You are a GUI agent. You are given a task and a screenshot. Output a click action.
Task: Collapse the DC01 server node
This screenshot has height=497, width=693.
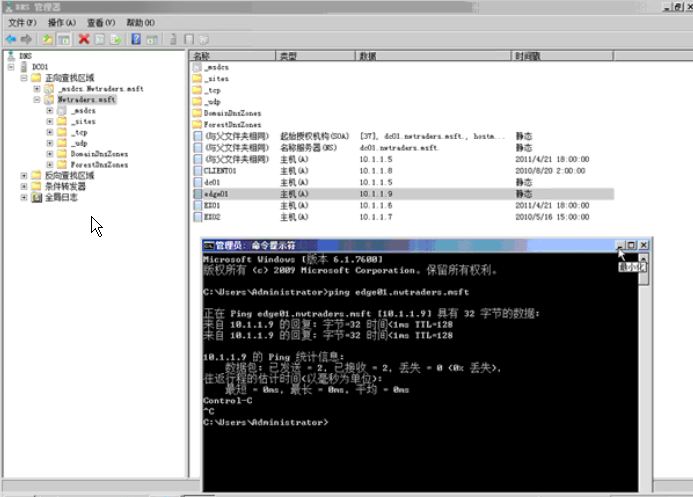point(11,67)
